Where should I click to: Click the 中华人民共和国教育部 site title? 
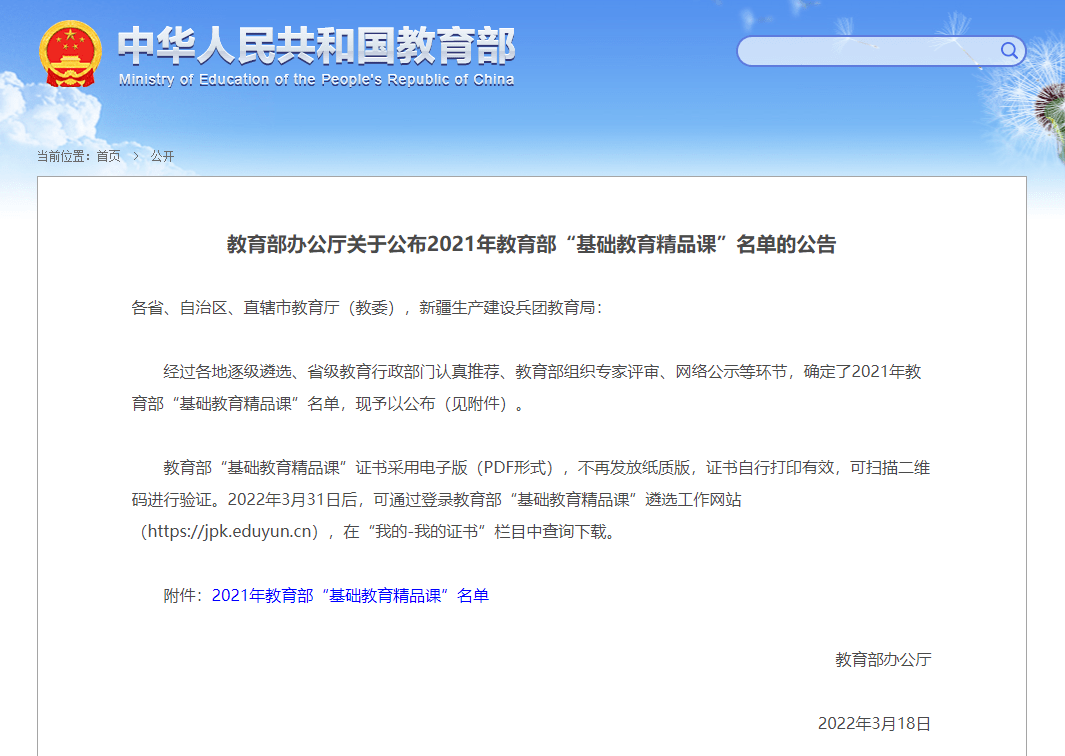click(317, 46)
